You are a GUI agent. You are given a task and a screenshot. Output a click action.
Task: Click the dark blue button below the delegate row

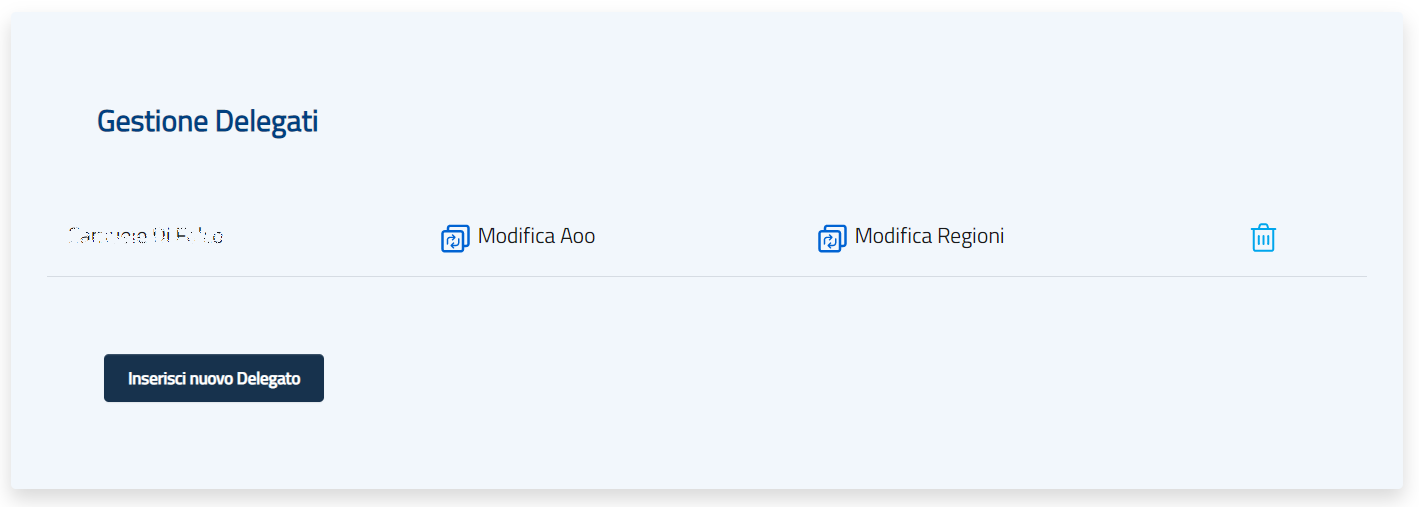pos(214,378)
